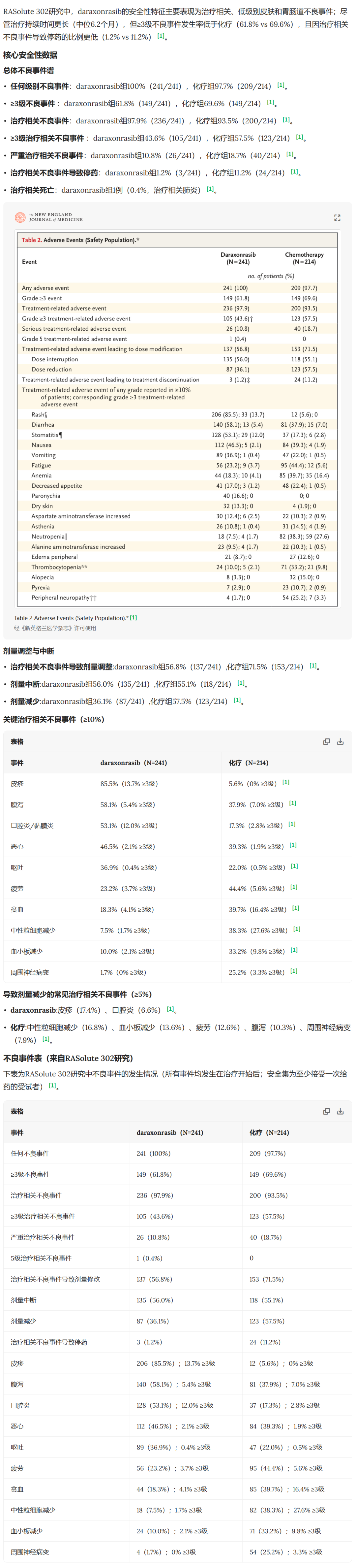Image resolution: width=356 pixels, height=1568 pixels.
Task: Open citation [1] in the 皮疹 5.6% cell
Action: pos(286,783)
